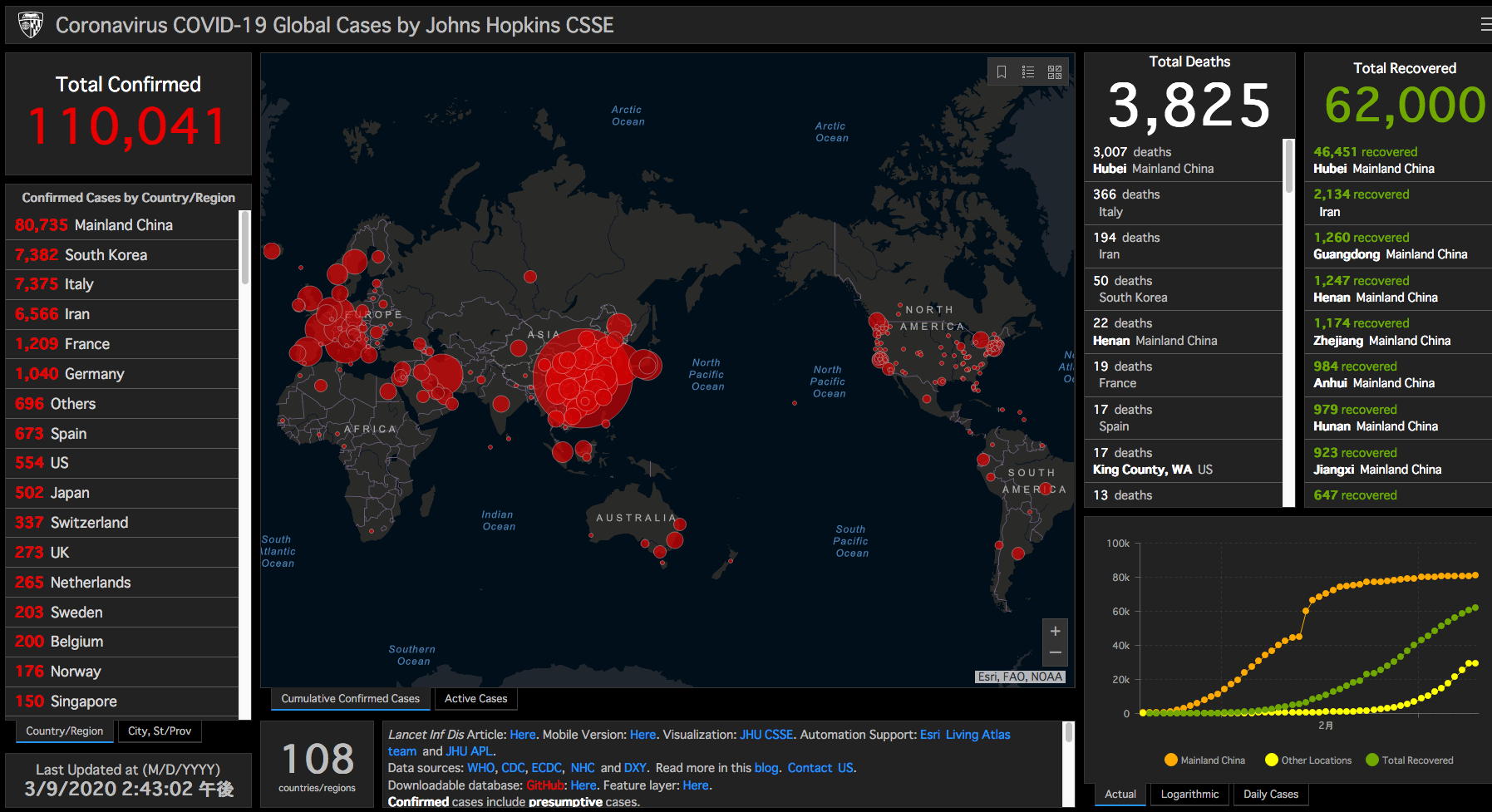This screenshot has width=1492, height=812.
Task: Click the Johns Hopkins shield logo
Action: click(x=31, y=25)
